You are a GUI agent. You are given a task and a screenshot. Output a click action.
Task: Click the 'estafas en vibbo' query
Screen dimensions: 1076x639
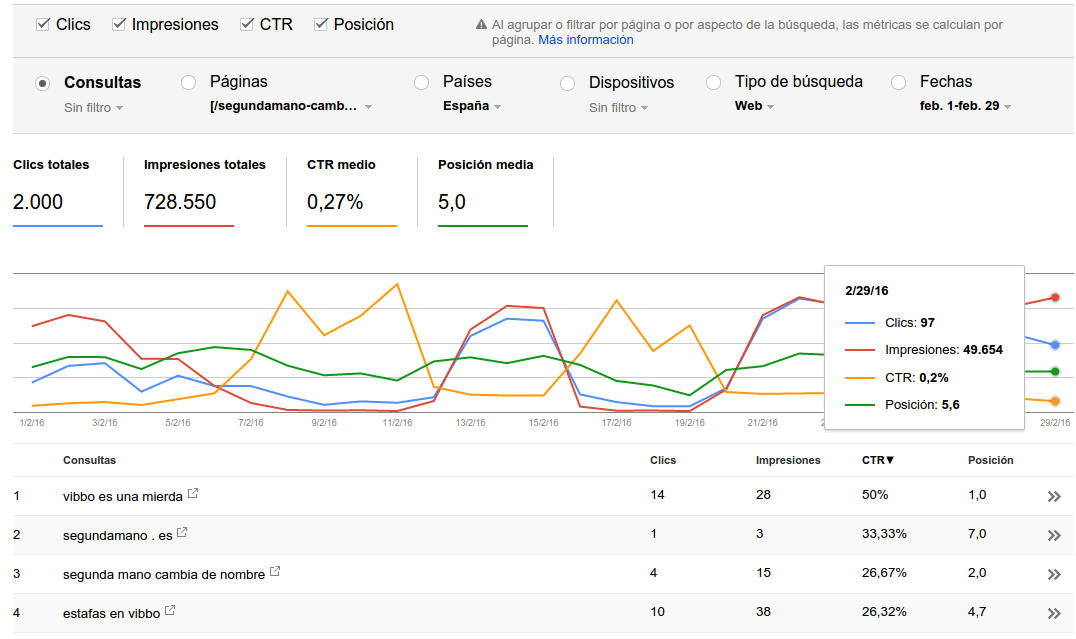pos(111,614)
